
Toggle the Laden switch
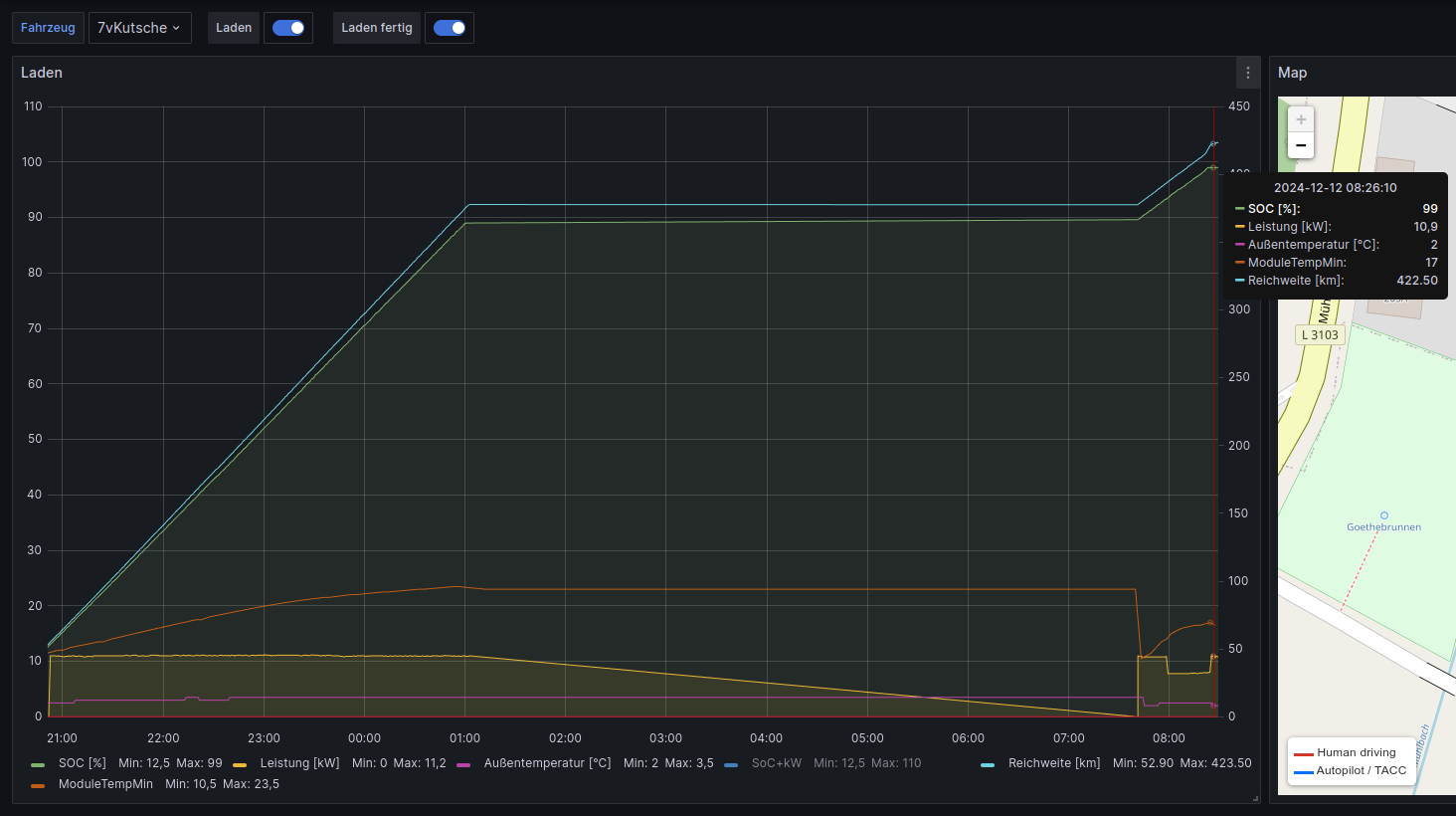pos(288,28)
